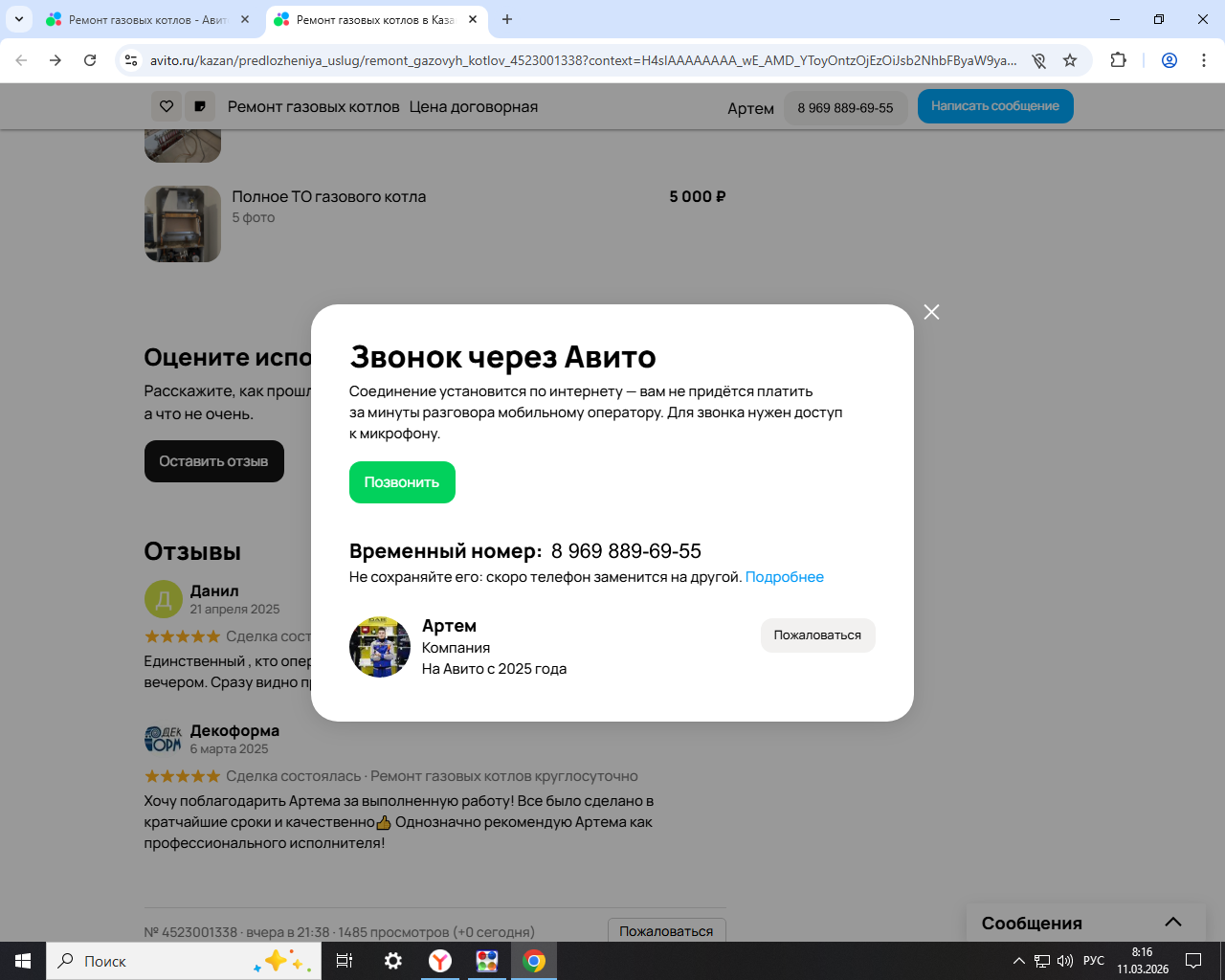Open Chrome three-dot menu
This screenshot has width=1225, height=980.
click(1204, 60)
